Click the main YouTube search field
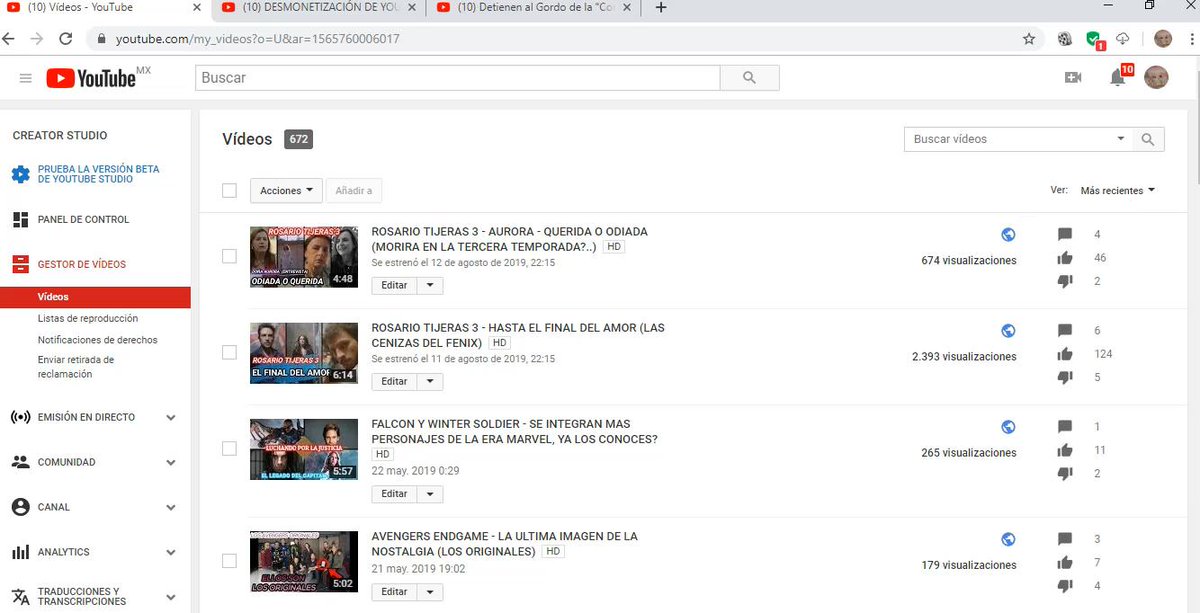 tap(457, 78)
